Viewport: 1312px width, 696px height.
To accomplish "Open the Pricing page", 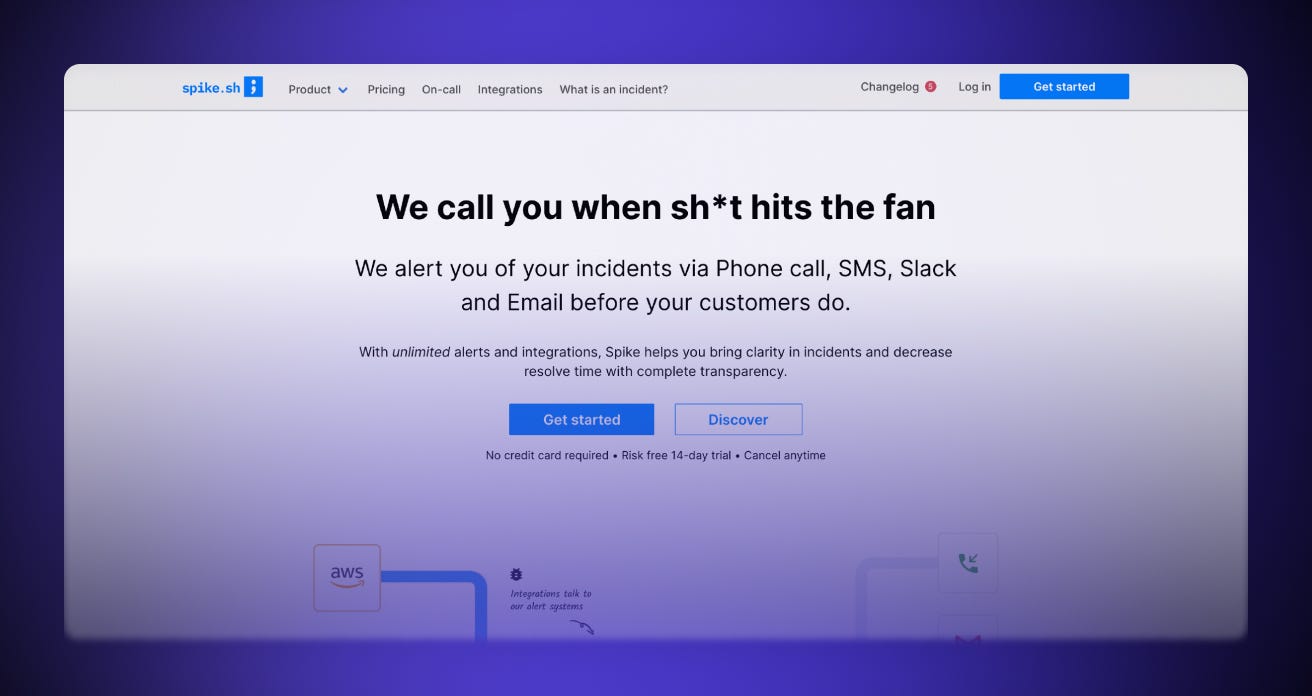I will pyautogui.click(x=386, y=89).
